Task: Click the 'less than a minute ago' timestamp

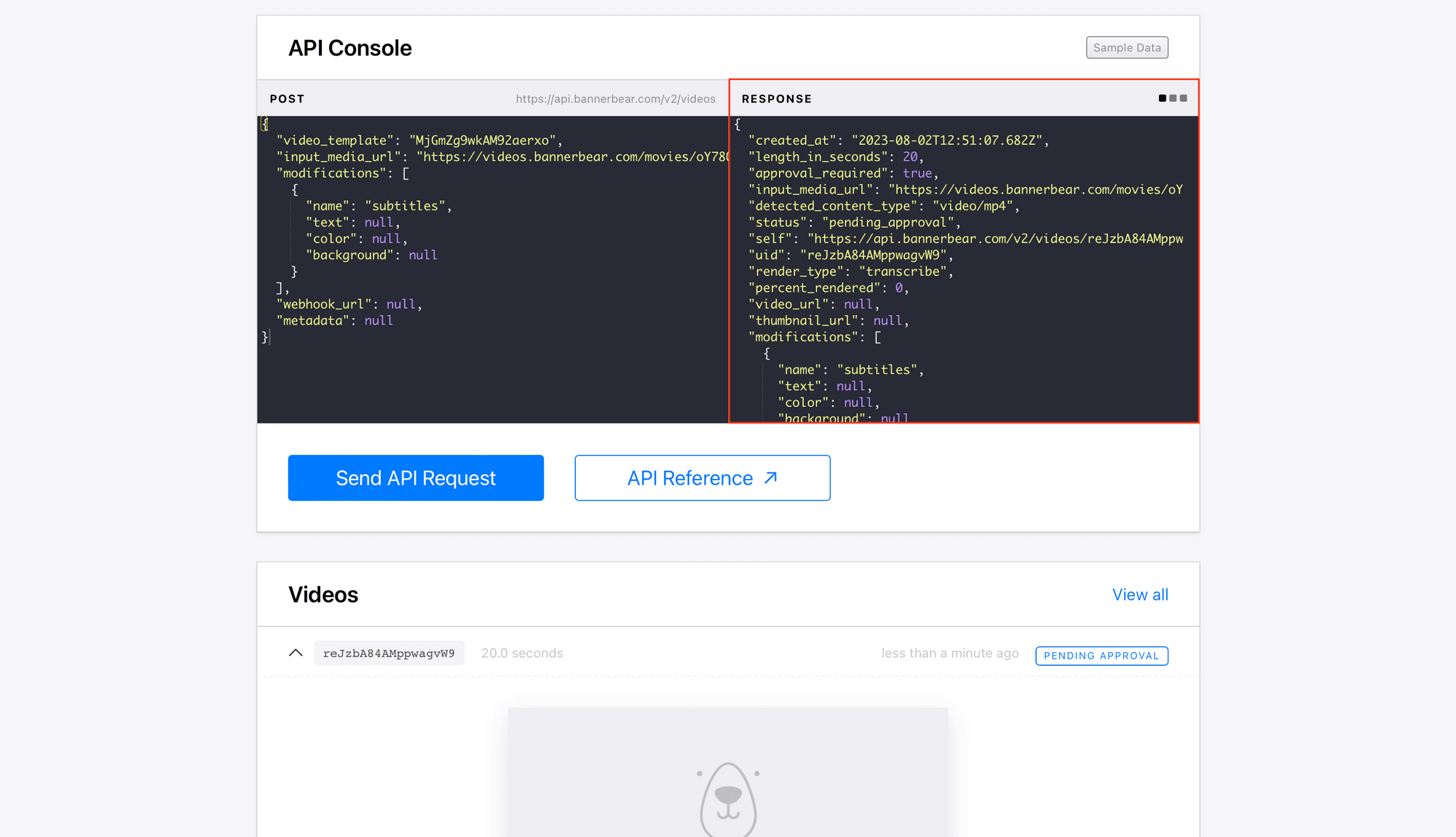Action: pyautogui.click(x=949, y=654)
